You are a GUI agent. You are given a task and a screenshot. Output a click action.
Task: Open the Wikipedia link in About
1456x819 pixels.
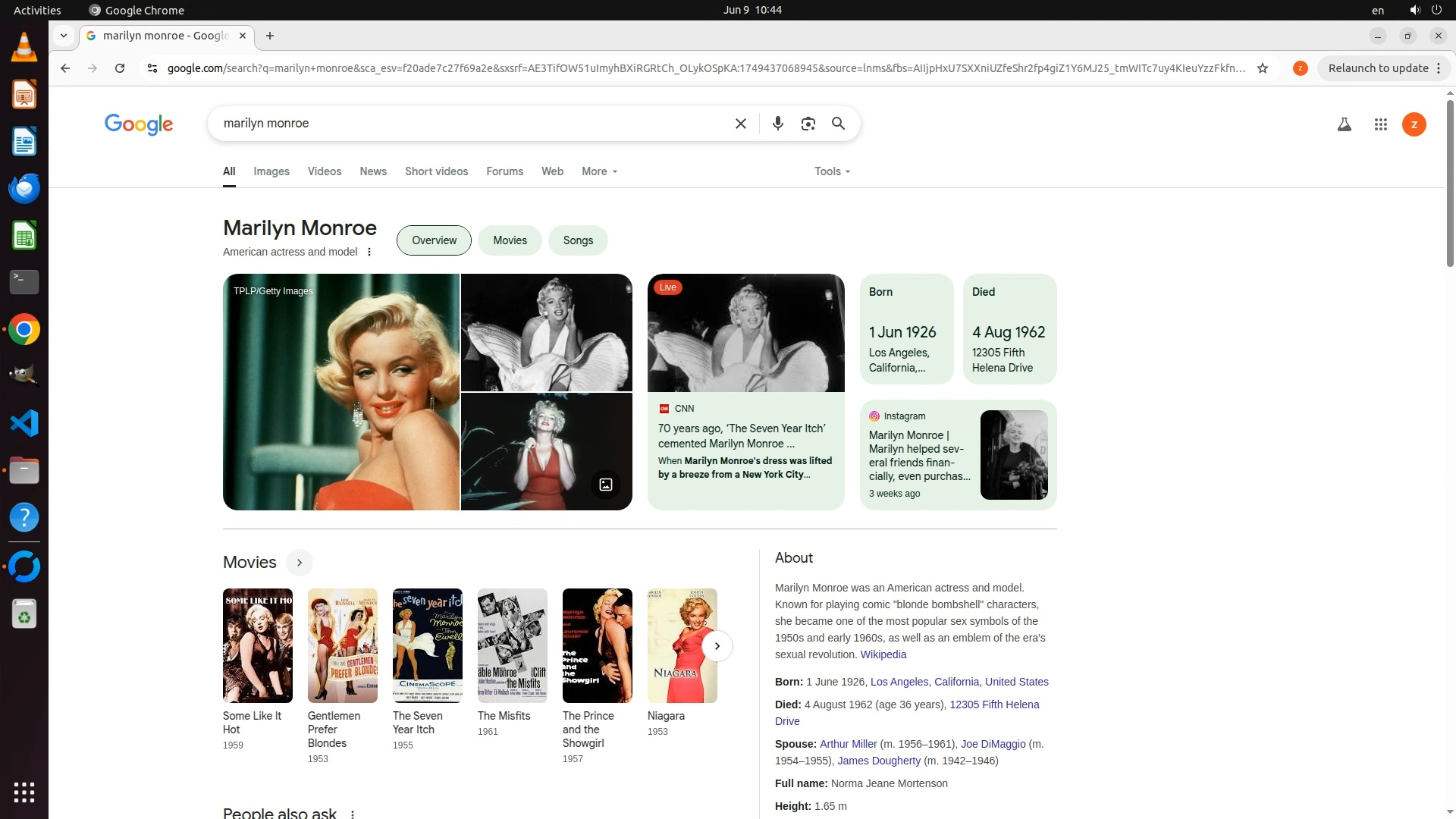pyautogui.click(x=883, y=654)
